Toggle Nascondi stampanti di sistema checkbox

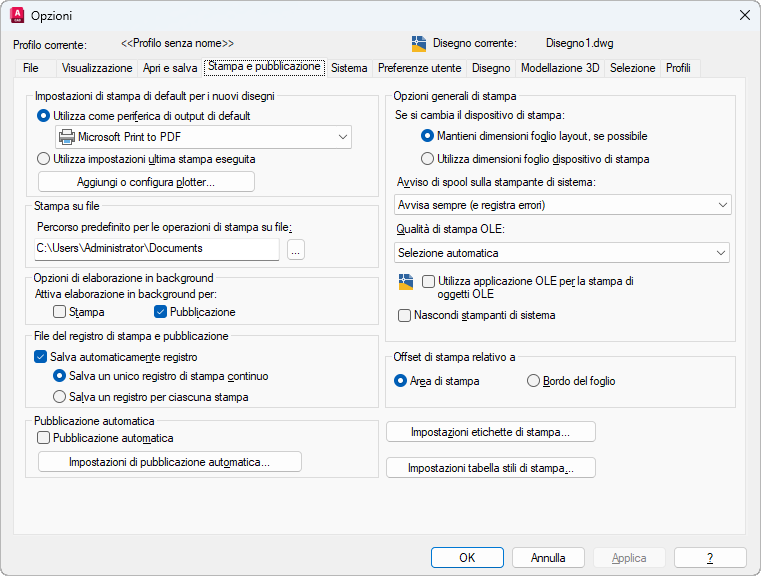point(405,315)
